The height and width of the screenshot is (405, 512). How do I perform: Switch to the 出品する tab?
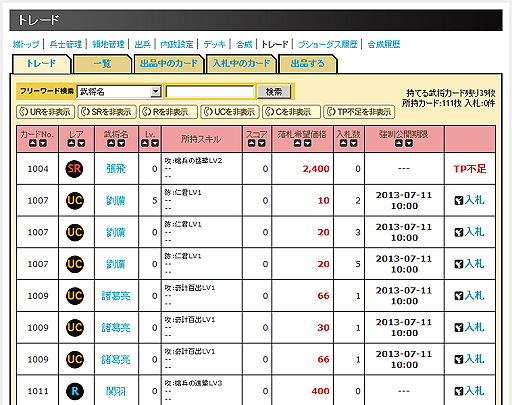click(308, 64)
